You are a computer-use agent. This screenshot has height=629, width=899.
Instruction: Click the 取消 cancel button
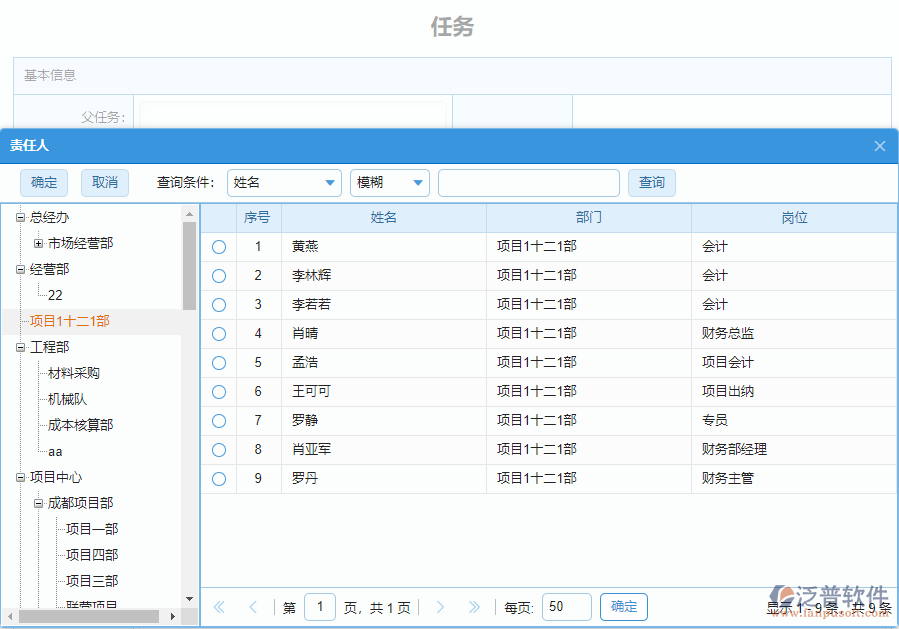pyautogui.click(x=103, y=183)
